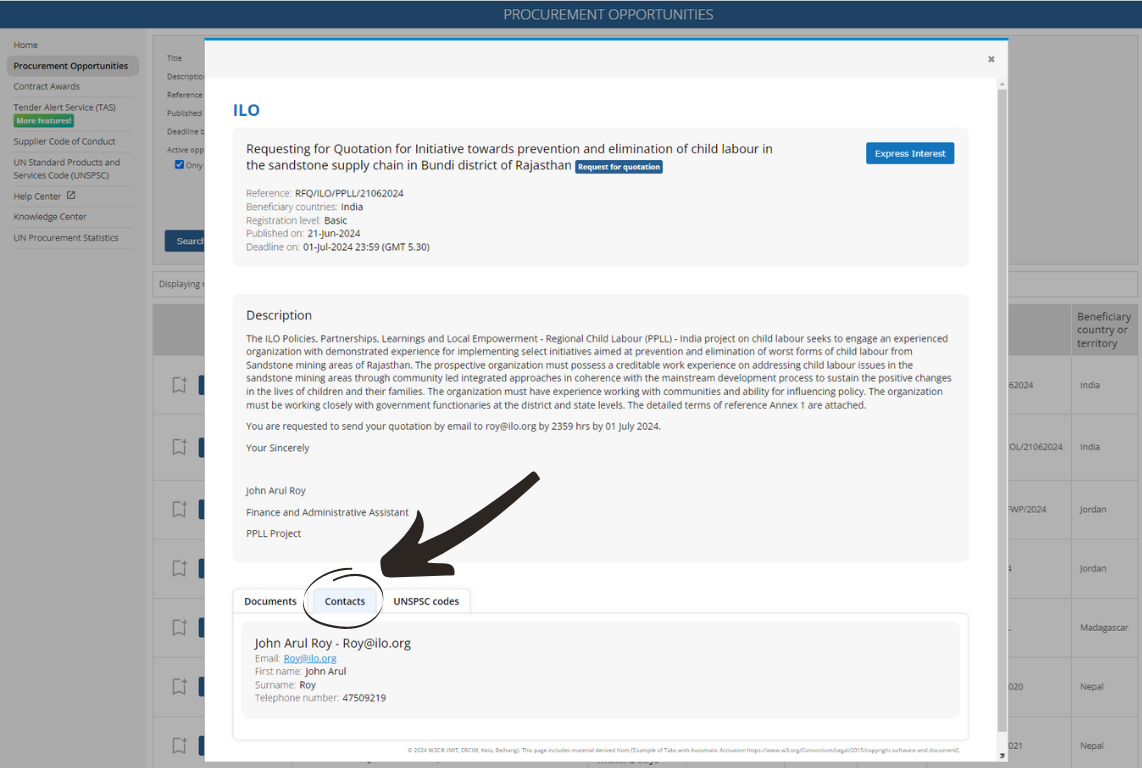
Task: Click published date 21-Jun-2024
Action: pos(334,234)
